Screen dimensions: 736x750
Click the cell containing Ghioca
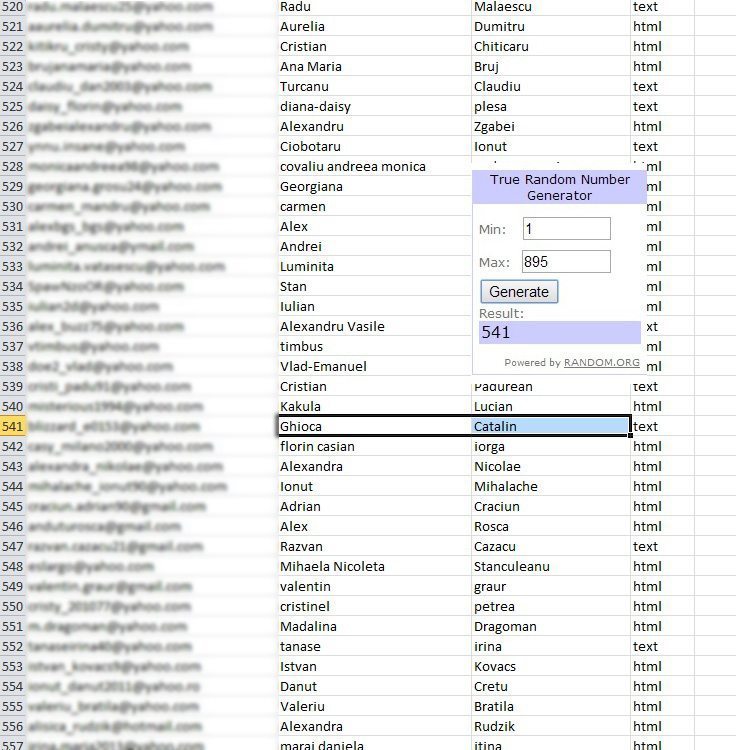(374, 426)
